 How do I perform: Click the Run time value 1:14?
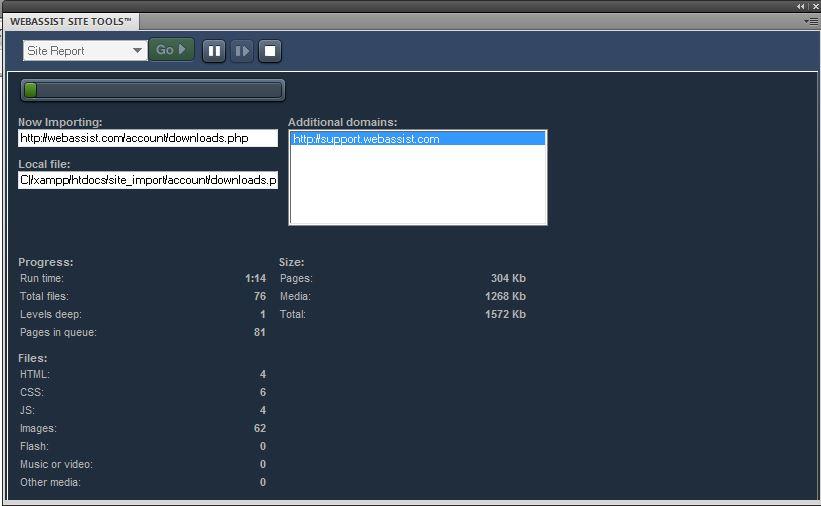pos(256,278)
